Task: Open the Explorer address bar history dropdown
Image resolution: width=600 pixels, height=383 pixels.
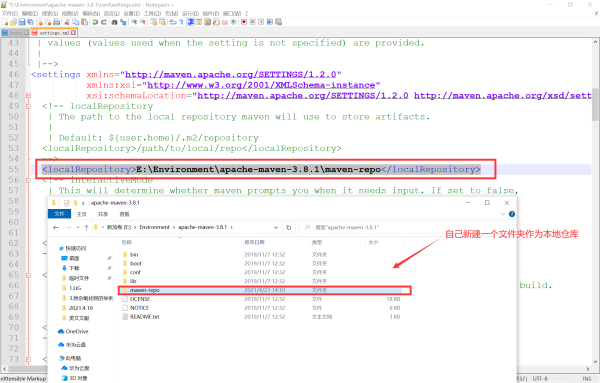Action: (x=276, y=227)
